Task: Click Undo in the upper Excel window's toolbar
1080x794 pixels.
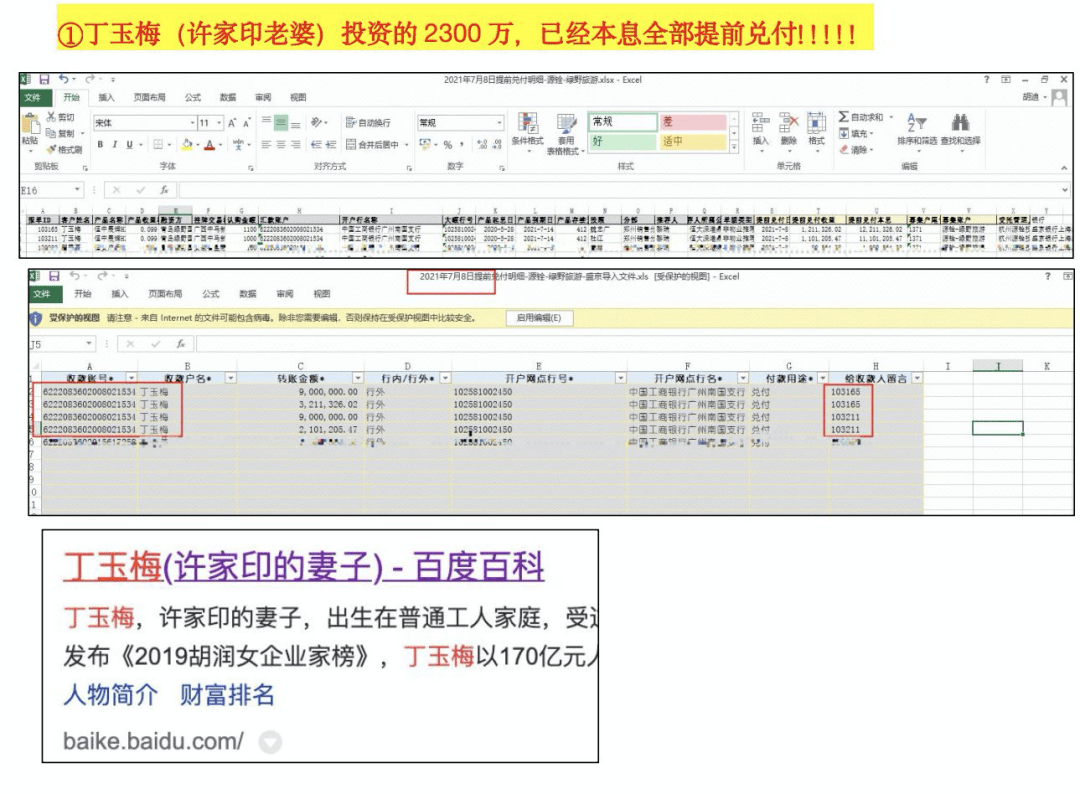Action: tap(64, 80)
